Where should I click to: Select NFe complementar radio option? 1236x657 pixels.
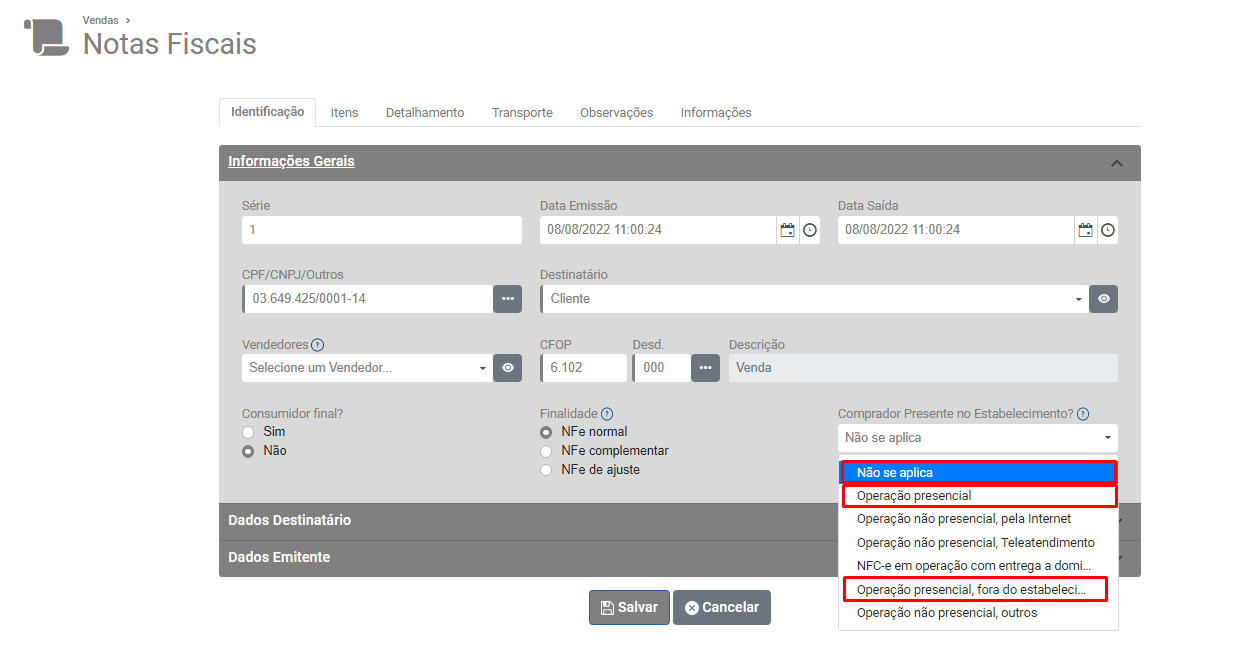pyautogui.click(x=546, y=451)
